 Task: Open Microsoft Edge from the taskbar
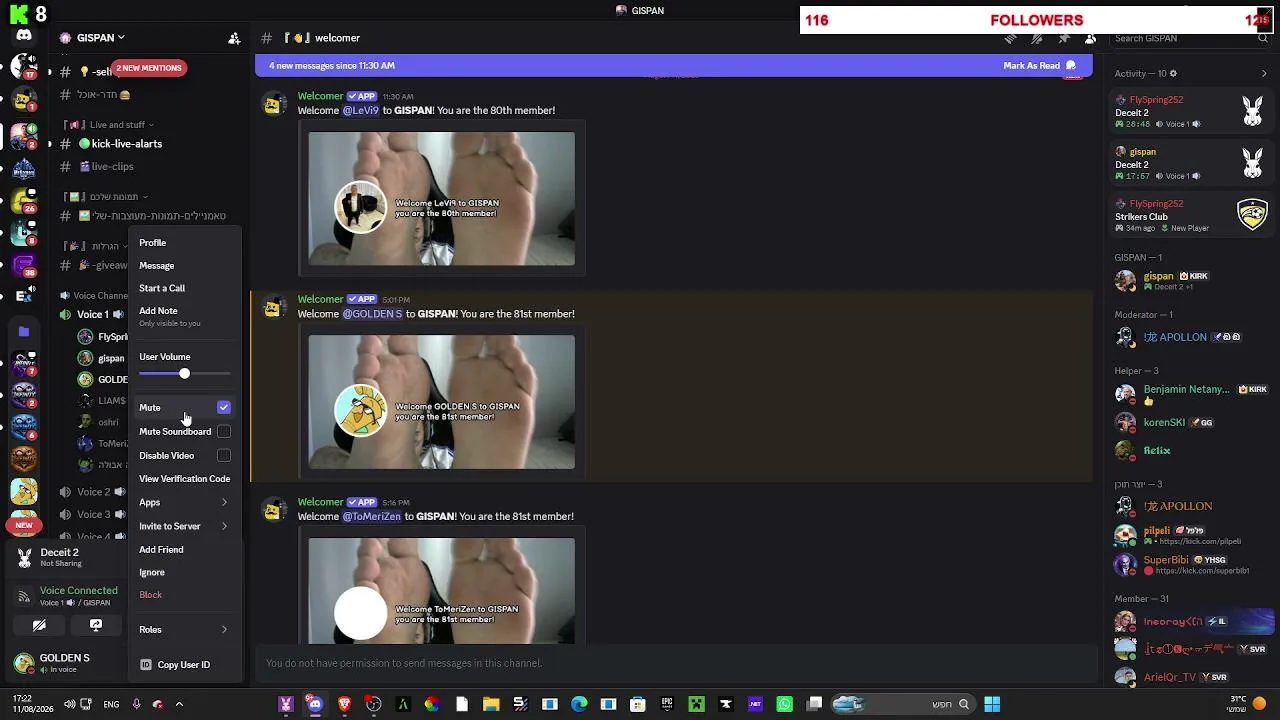point(579,704)
